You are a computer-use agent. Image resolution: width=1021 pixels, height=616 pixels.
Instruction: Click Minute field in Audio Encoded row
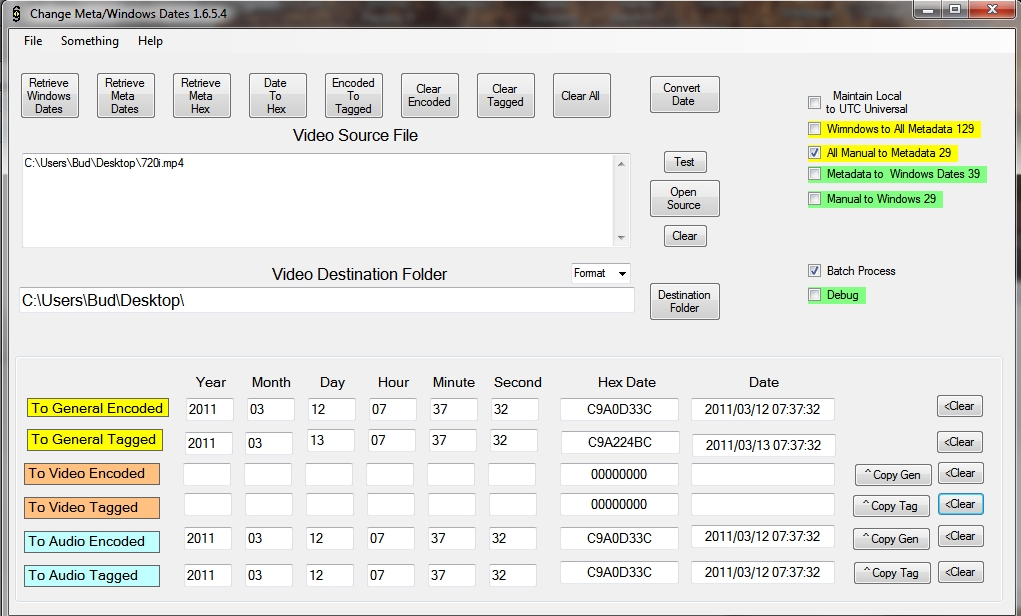(452, 538)
